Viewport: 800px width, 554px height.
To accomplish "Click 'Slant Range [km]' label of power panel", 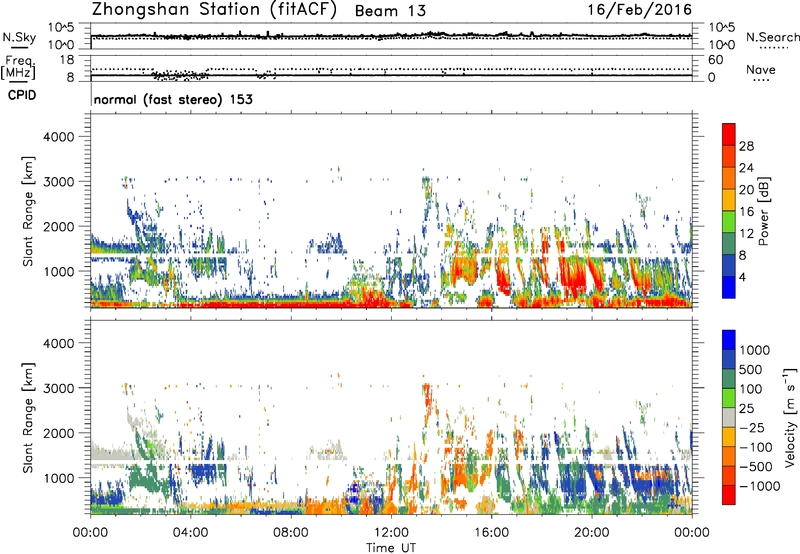I will click(x=28, y=211).
